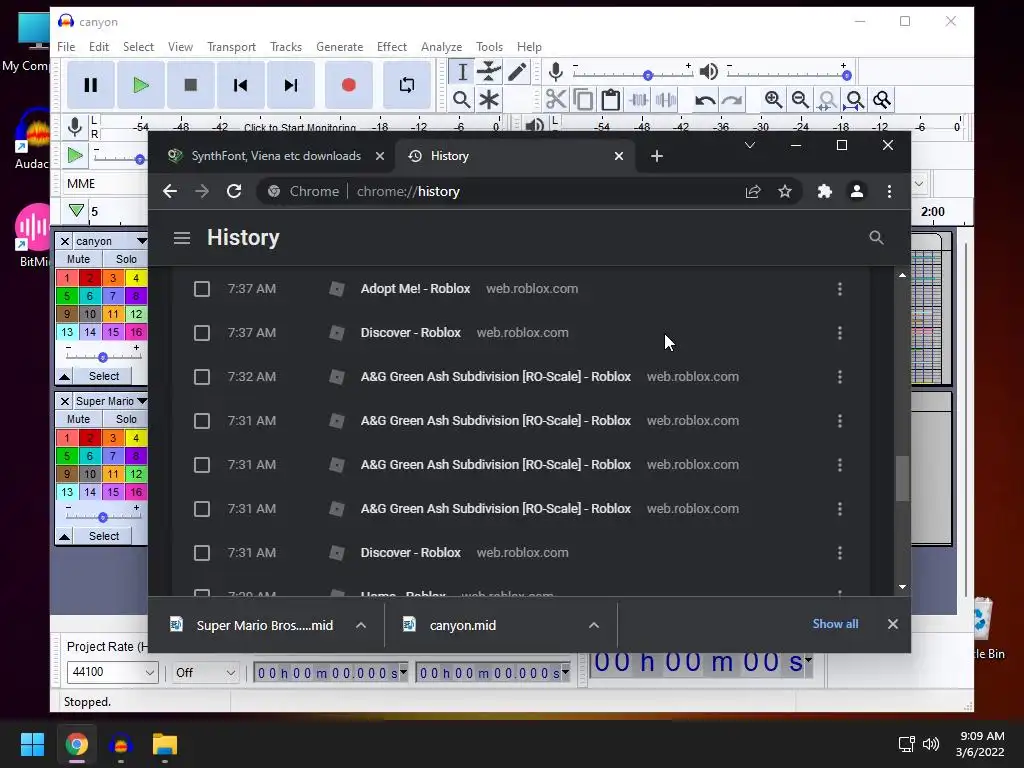1024x768 pixels.
Task: Solo the canyon track
Action: tap(126, 259)
